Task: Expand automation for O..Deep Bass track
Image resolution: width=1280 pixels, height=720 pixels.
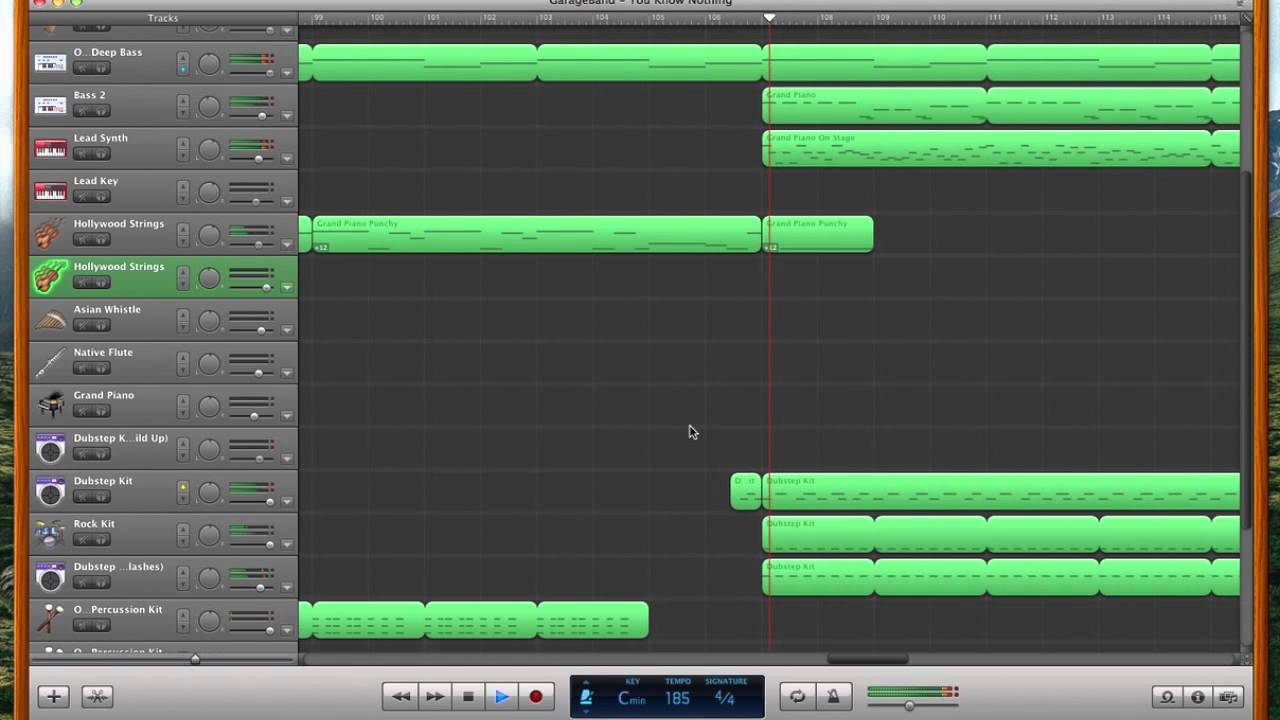Action: [287, 73]
